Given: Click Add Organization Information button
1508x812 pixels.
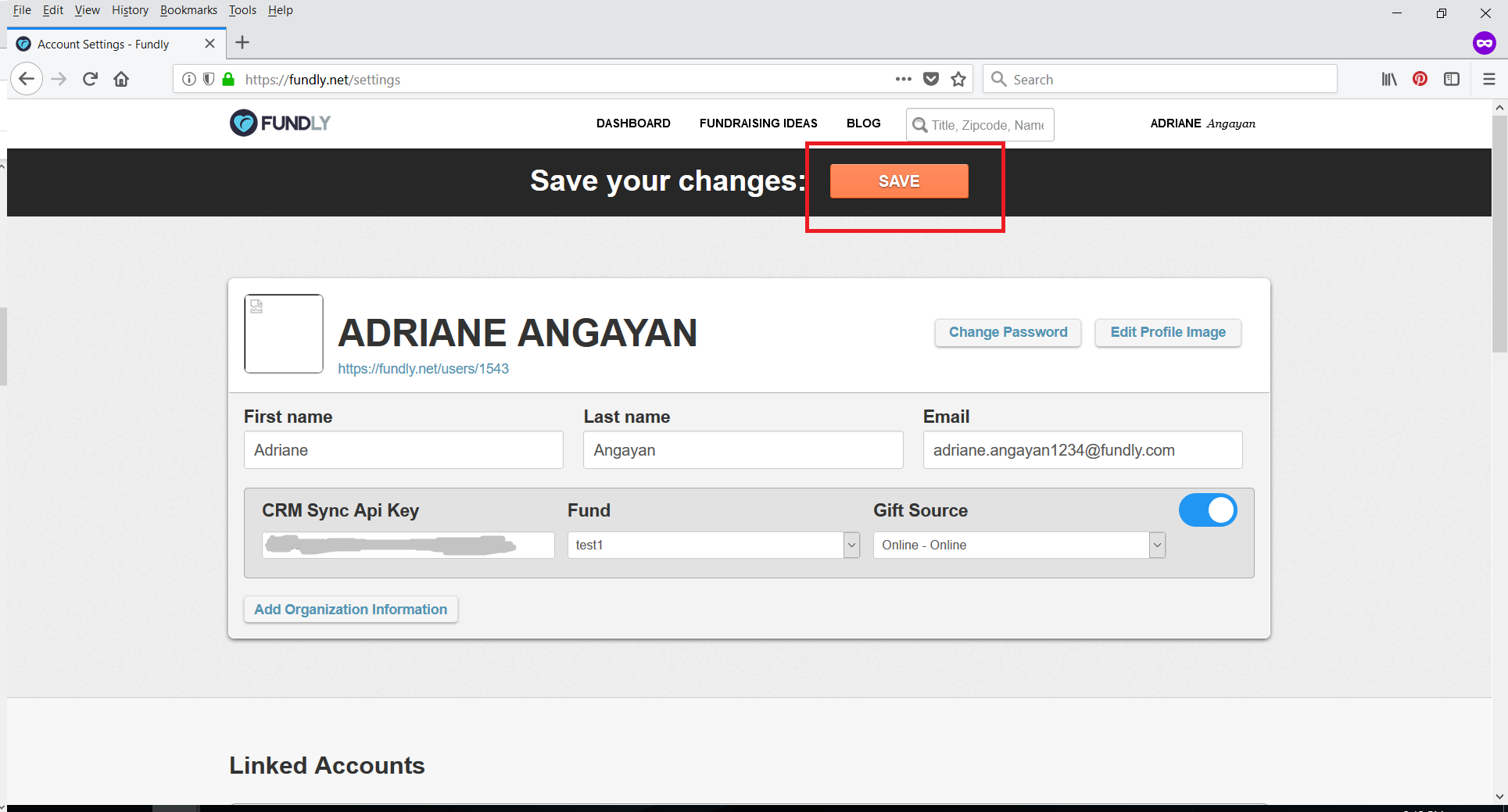Looking at the screenshot, I should coord(350,610).
